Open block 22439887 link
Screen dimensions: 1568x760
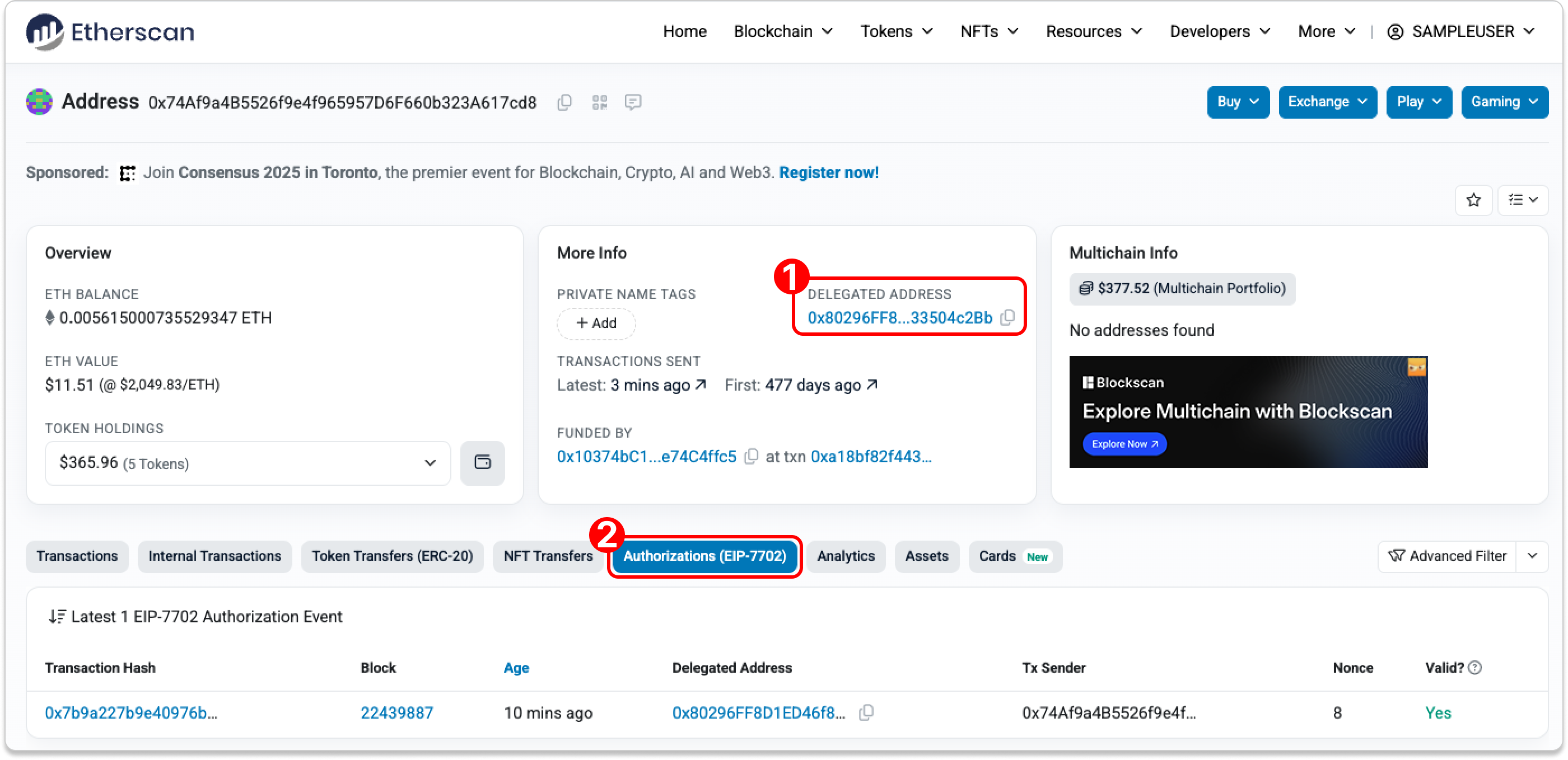pos(396,712)
